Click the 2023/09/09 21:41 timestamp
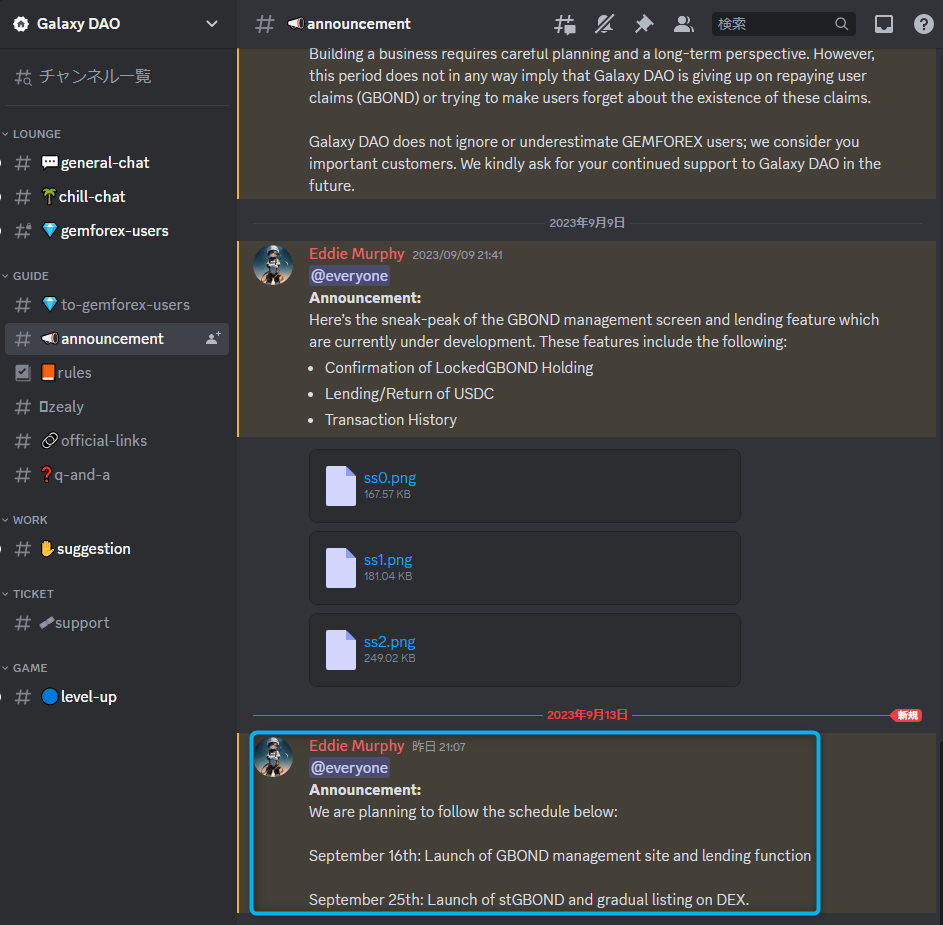The image size is (943, 925). coord(457,255)
